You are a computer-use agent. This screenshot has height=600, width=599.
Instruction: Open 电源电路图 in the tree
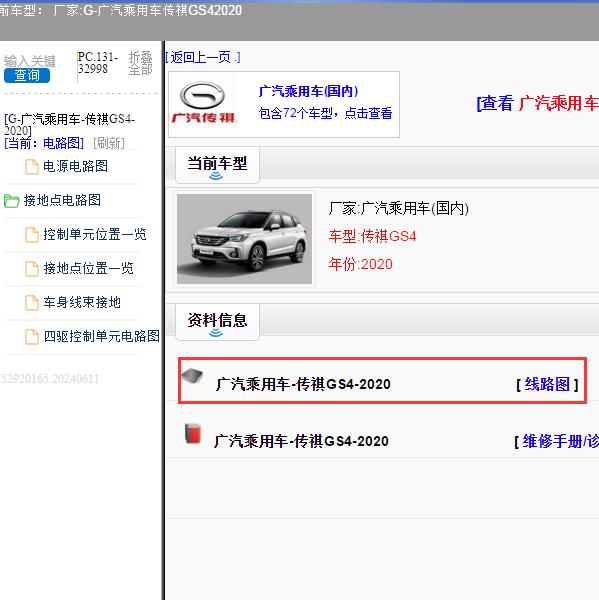75,166
